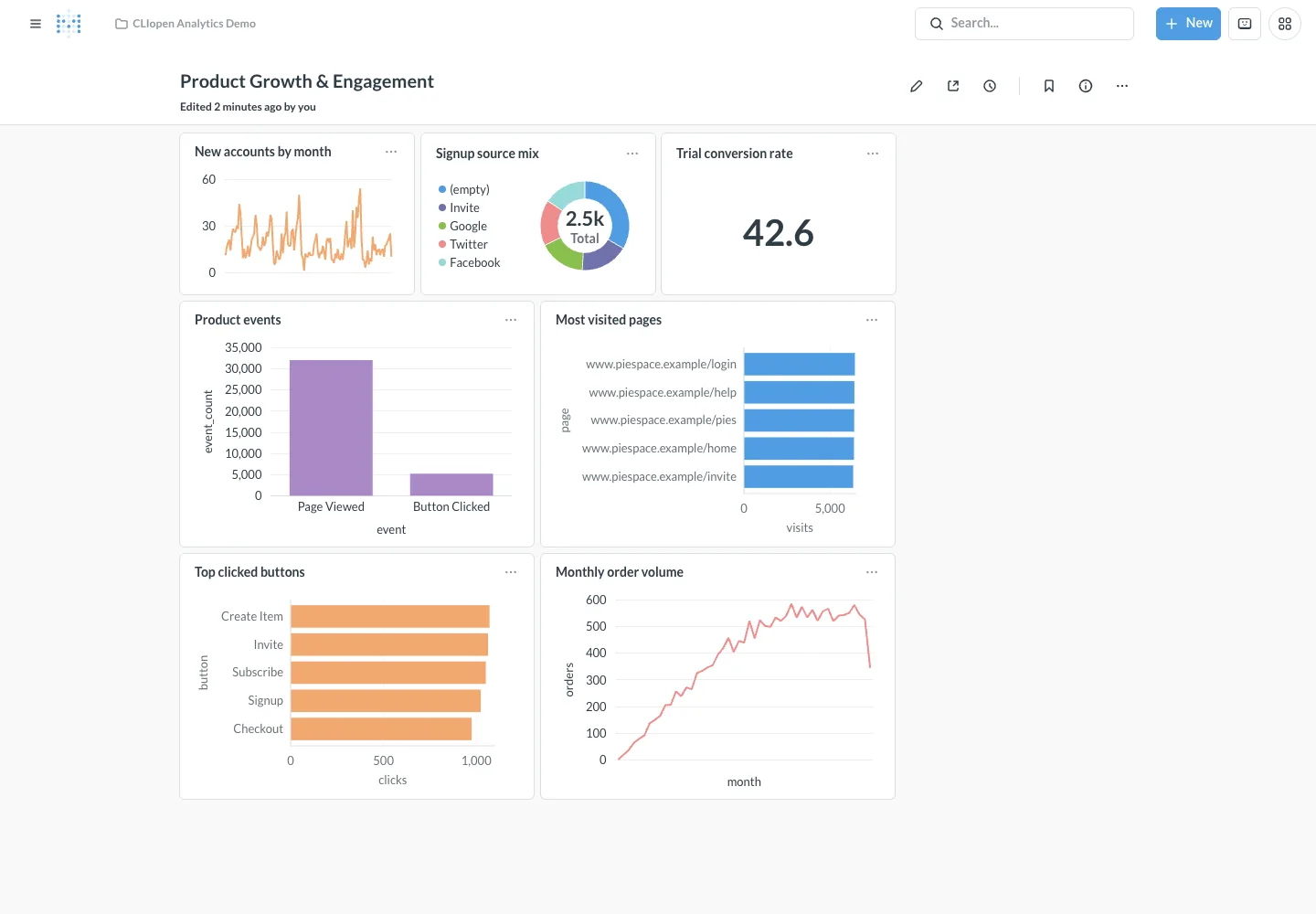The height and width of the screenshot is (914, 1316).
Task: Open the Product events card title
Action: [238, 320]
